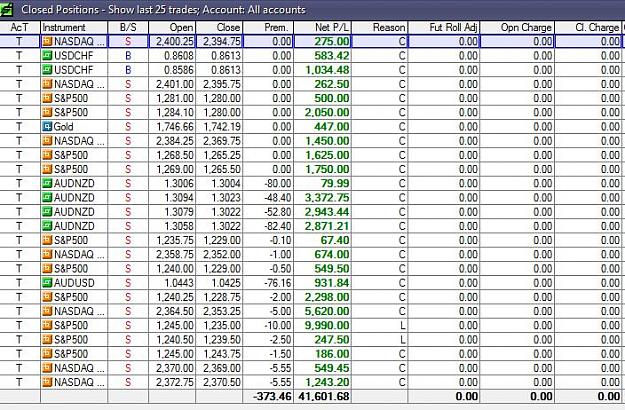This screenshot has height=410, width=625.
Task: Click the total Net P/L 41,601.68
Action: [x=324, y=396]
